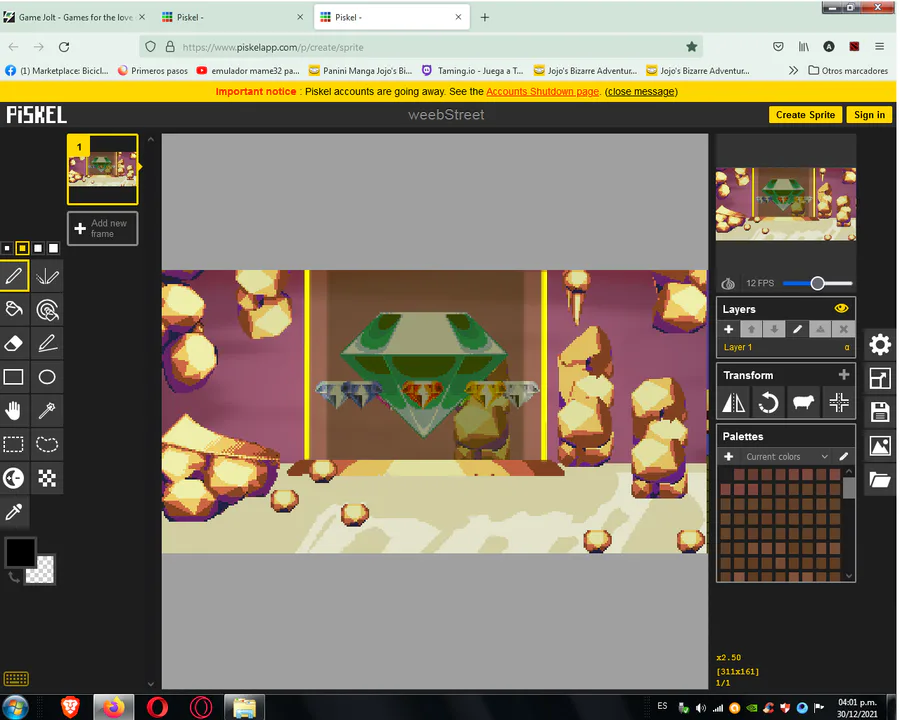Show more bookmarks chevron
This screenshot has width=900, height=720.
click(x=793, y=71)
